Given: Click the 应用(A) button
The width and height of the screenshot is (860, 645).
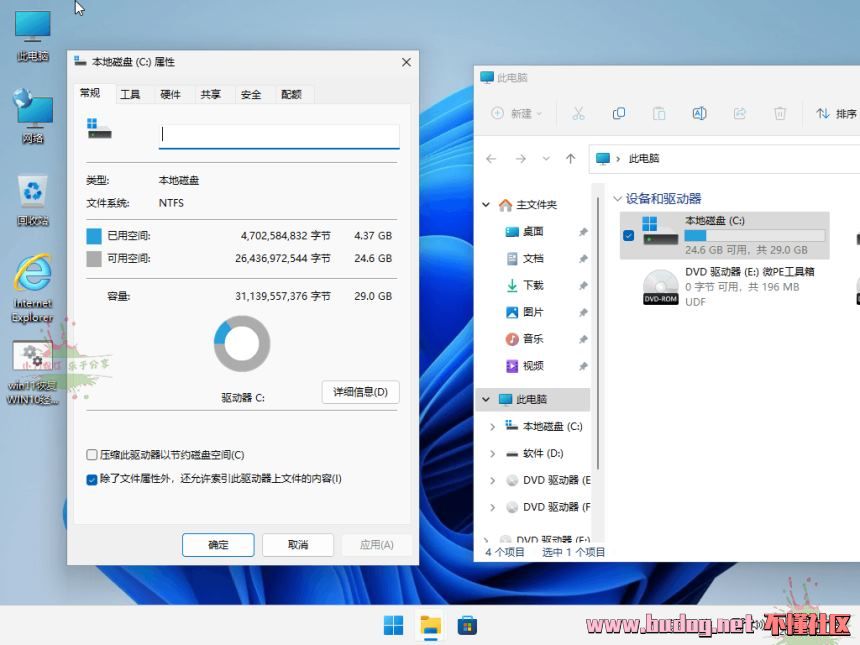Looking at the screenshot, I should click(377, 544).
